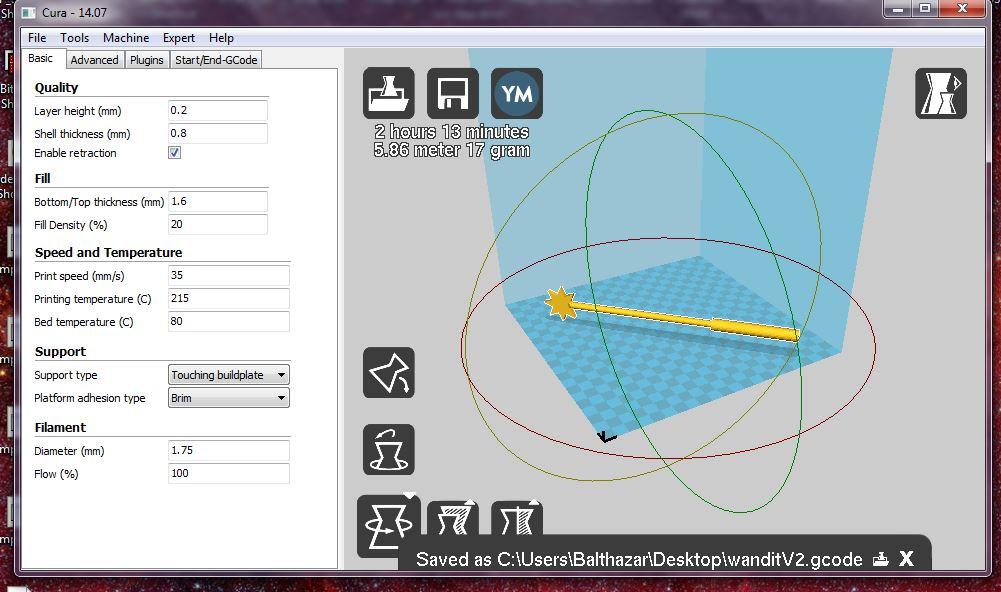The image size is (1001, 592).
Task: Click the Cura window app icon
Action: [28, 13]
